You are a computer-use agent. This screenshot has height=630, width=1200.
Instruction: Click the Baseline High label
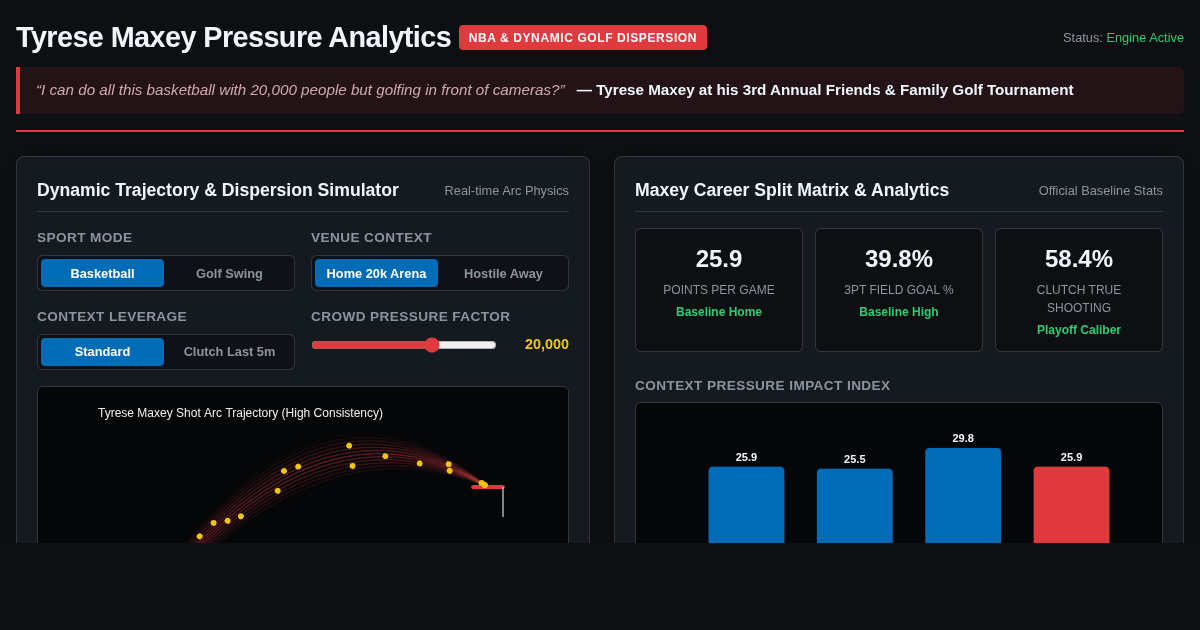click(899, 312)
